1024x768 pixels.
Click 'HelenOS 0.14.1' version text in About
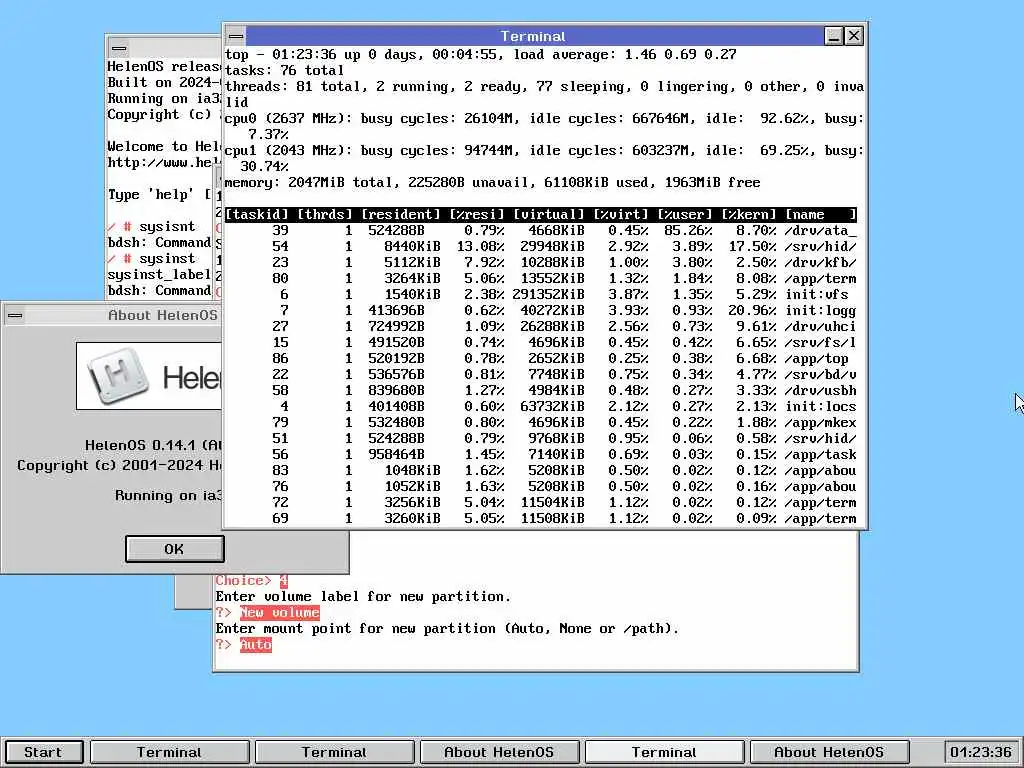coord(140,445)
